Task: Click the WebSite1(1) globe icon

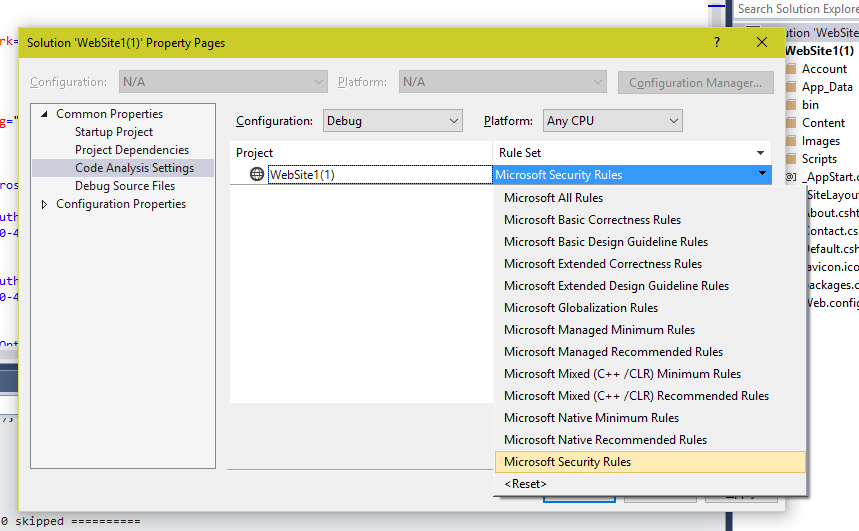Action: tap(257, 174)
